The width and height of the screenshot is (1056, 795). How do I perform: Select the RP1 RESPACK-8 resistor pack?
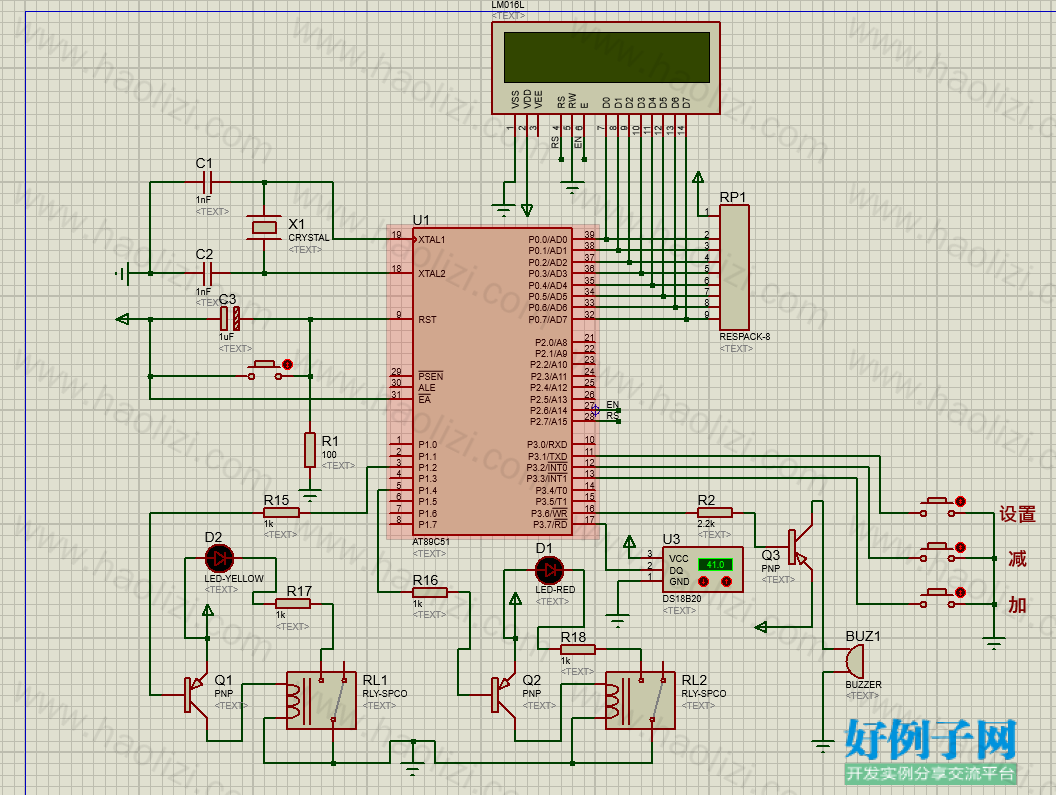734,267
